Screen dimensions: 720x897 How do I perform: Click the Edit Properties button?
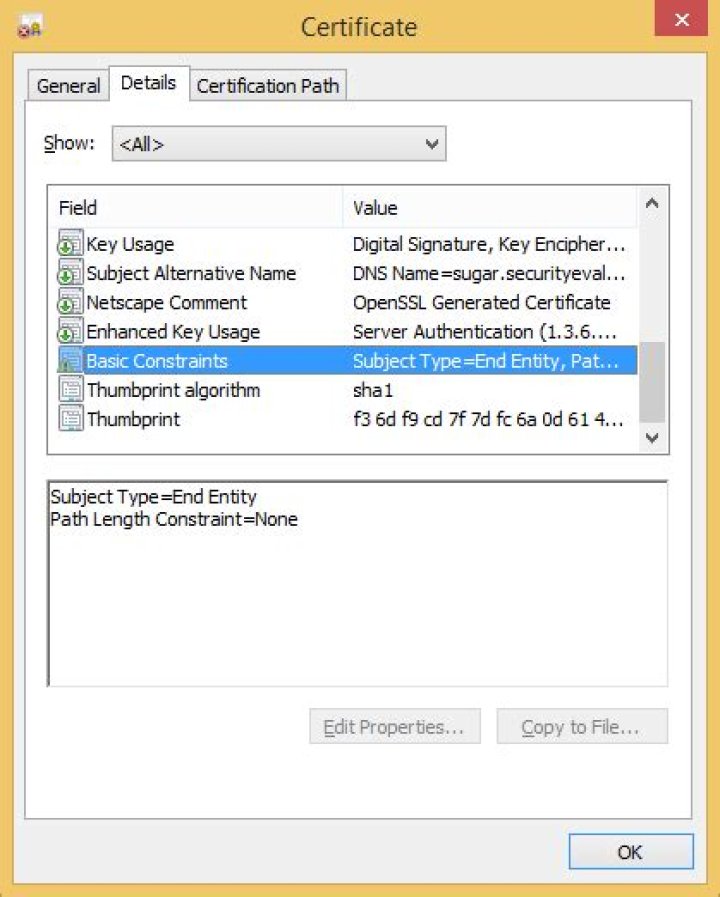click(395, 727)
